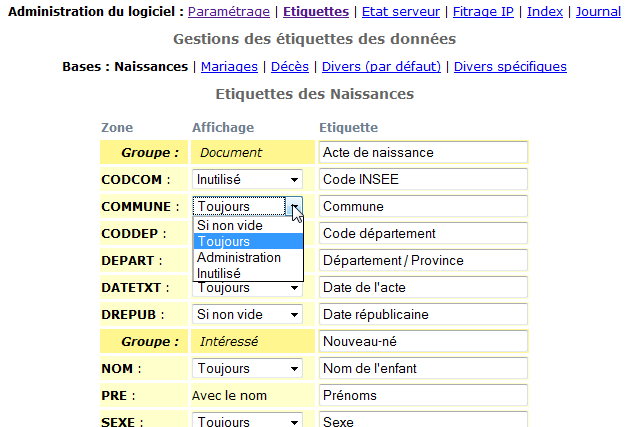
Task: Click the Index admin link
Action: [545, 12]
